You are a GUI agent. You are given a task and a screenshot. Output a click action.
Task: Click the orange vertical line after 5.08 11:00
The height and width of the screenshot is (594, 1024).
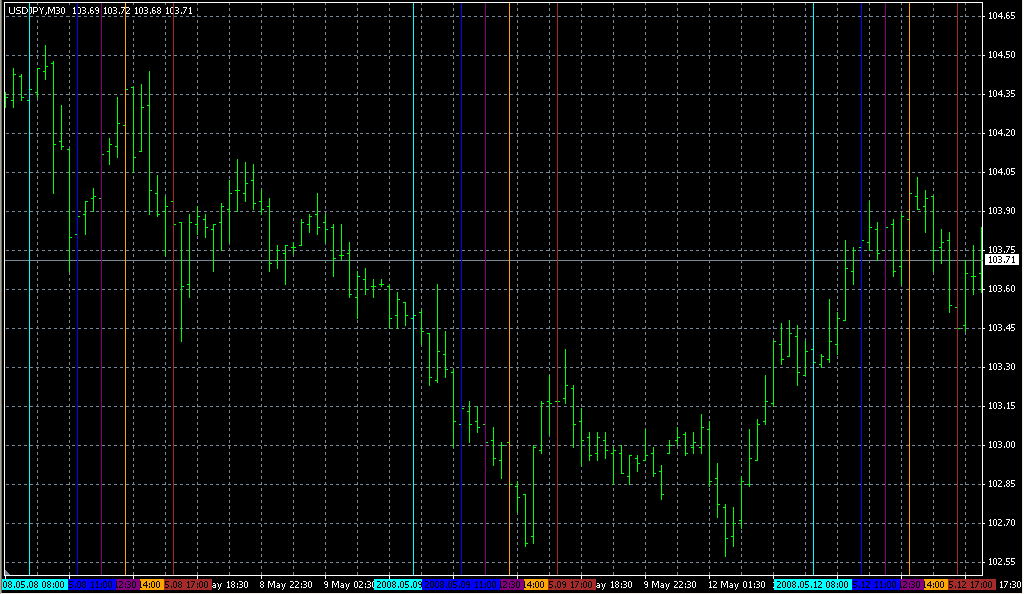(125, 290)
